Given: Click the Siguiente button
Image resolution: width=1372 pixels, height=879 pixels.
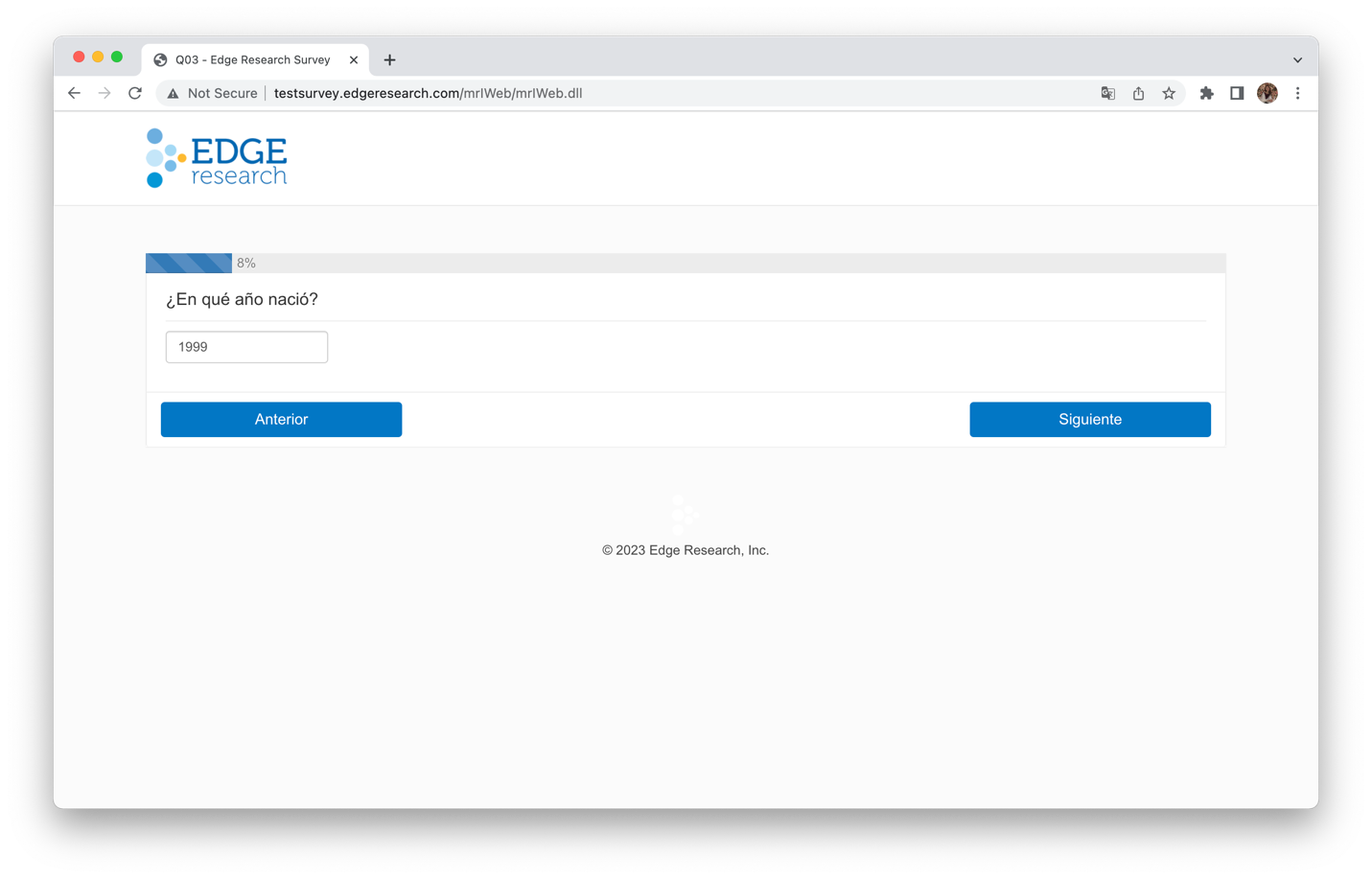Looking at the screenshot, I should click(x=1090, y=419).
